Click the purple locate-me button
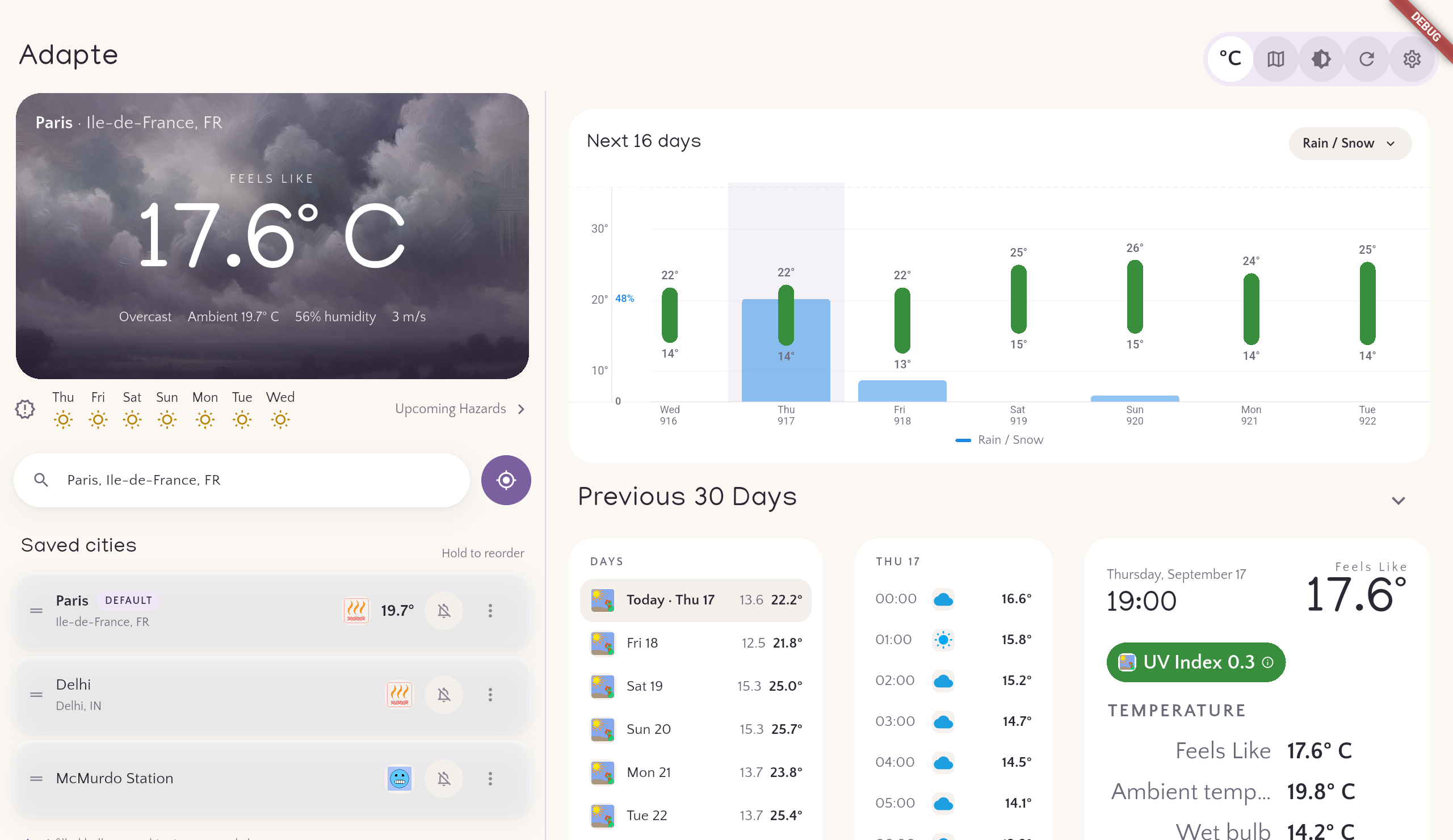Viewport: 1453px width, 840px height. point(506,480)
